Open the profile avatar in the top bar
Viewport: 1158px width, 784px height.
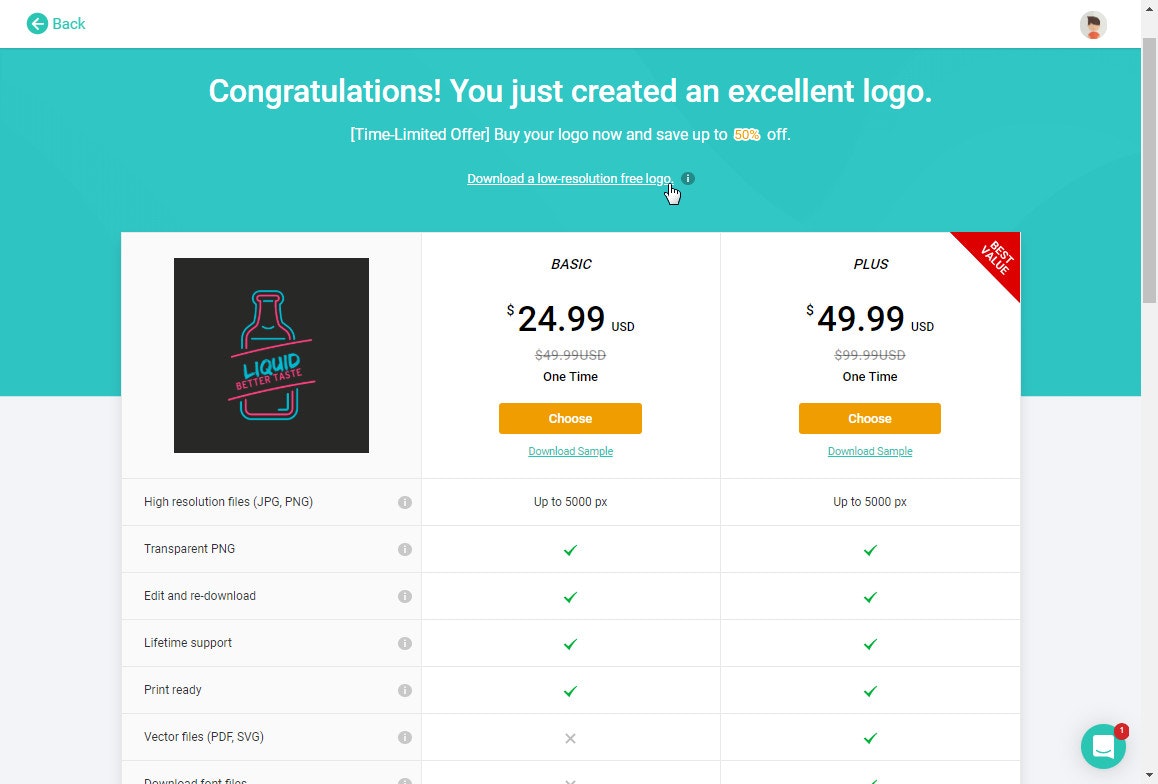[1093, 24]
